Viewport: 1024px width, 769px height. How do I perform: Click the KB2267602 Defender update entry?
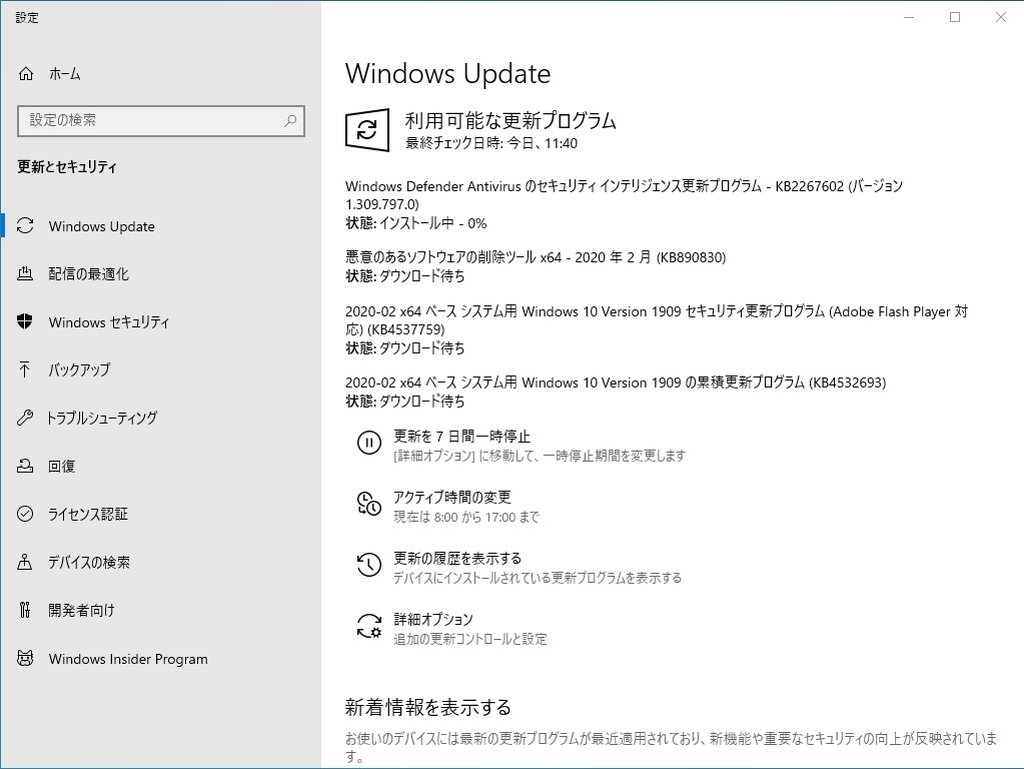tap(624, 204)
